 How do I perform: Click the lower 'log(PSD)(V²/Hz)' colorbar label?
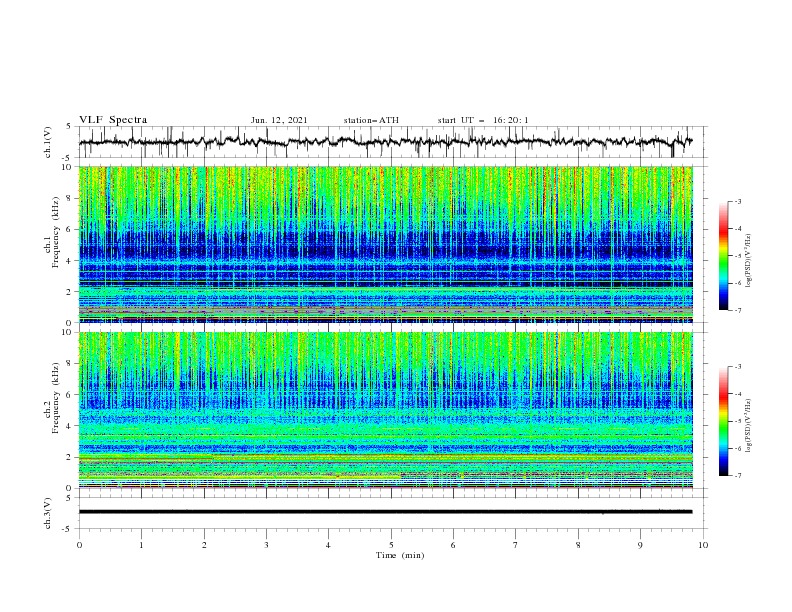(748, 425)
